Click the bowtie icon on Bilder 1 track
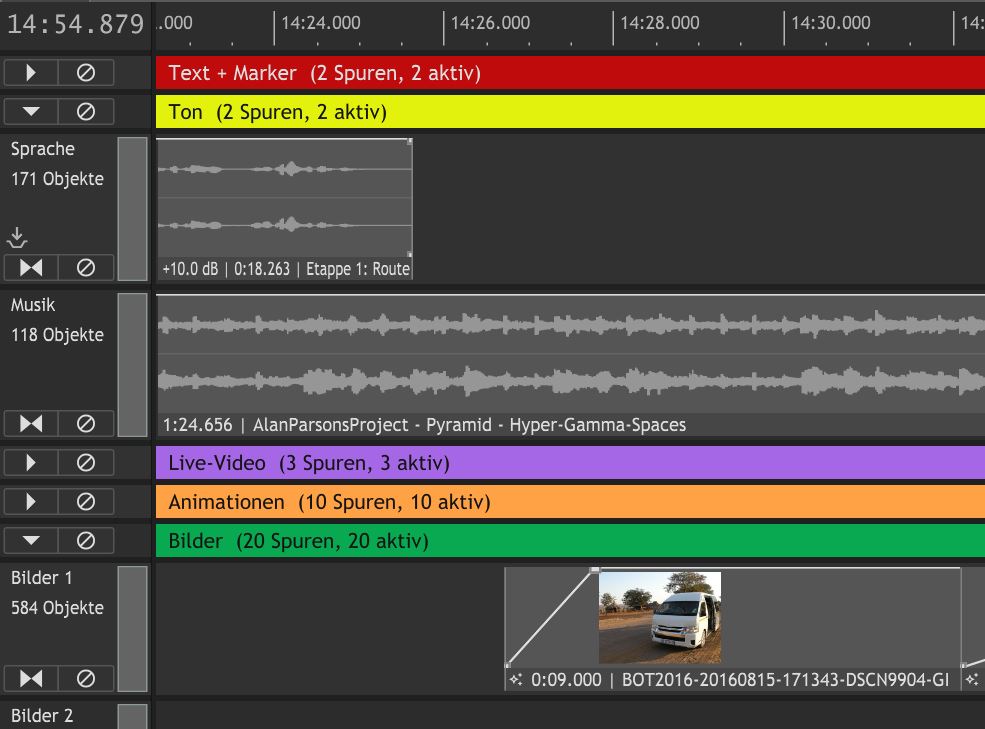 (x=31, y=678)
